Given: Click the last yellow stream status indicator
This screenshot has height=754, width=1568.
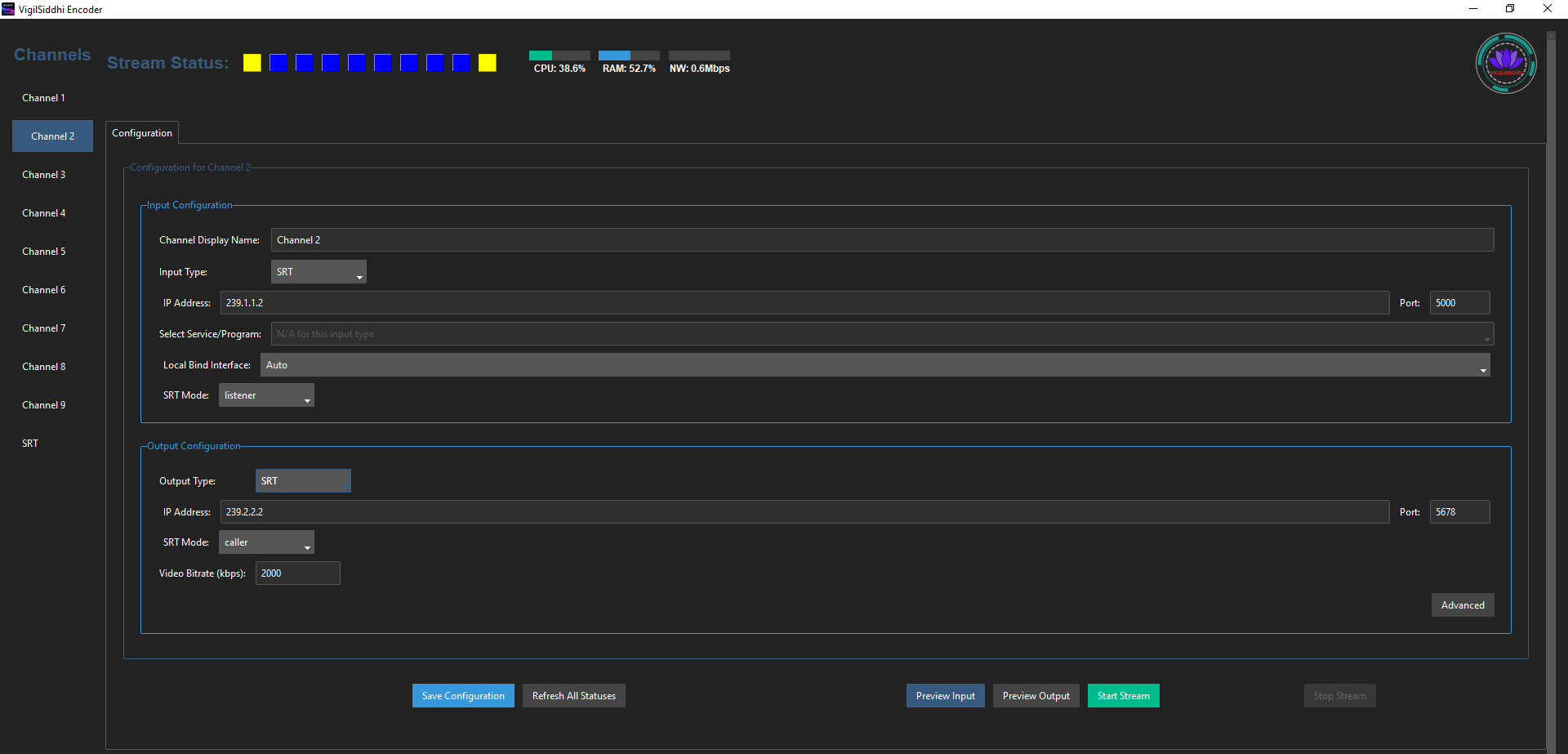Looking at the screenshot, I should pyautogui.click(x=487, y=63).
